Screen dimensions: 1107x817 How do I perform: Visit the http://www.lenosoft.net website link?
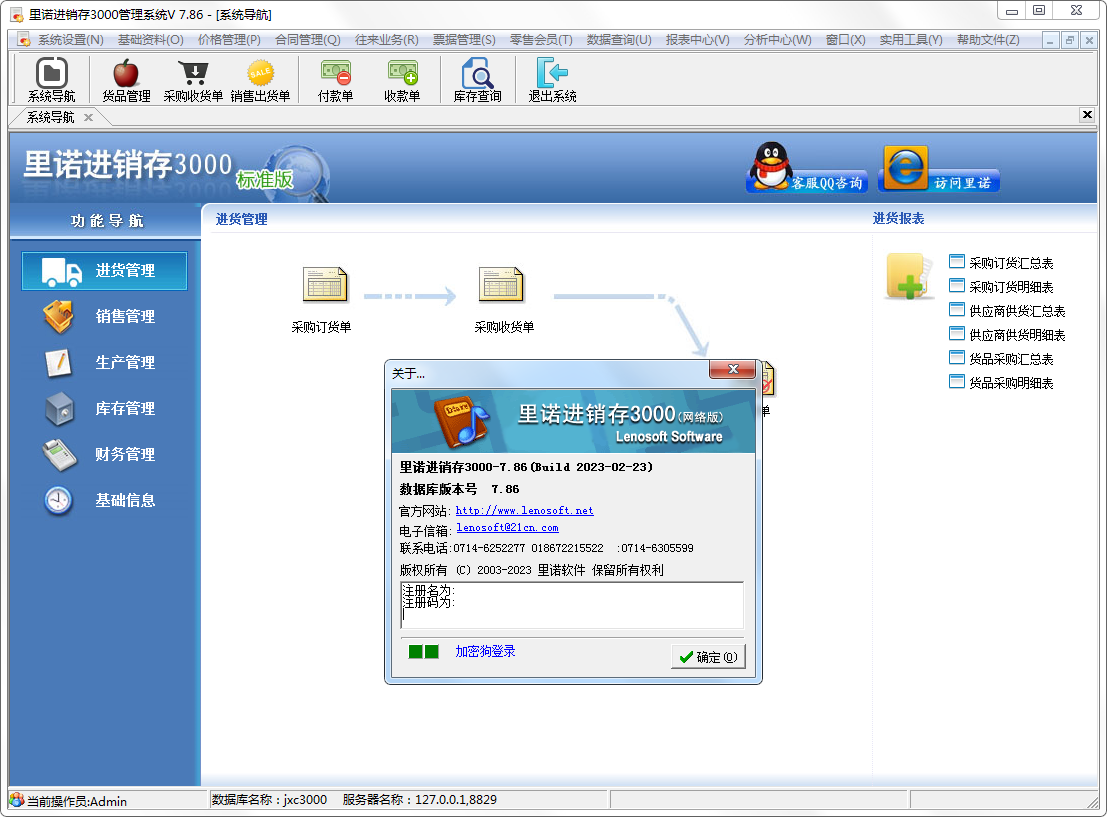click(525, 511)
